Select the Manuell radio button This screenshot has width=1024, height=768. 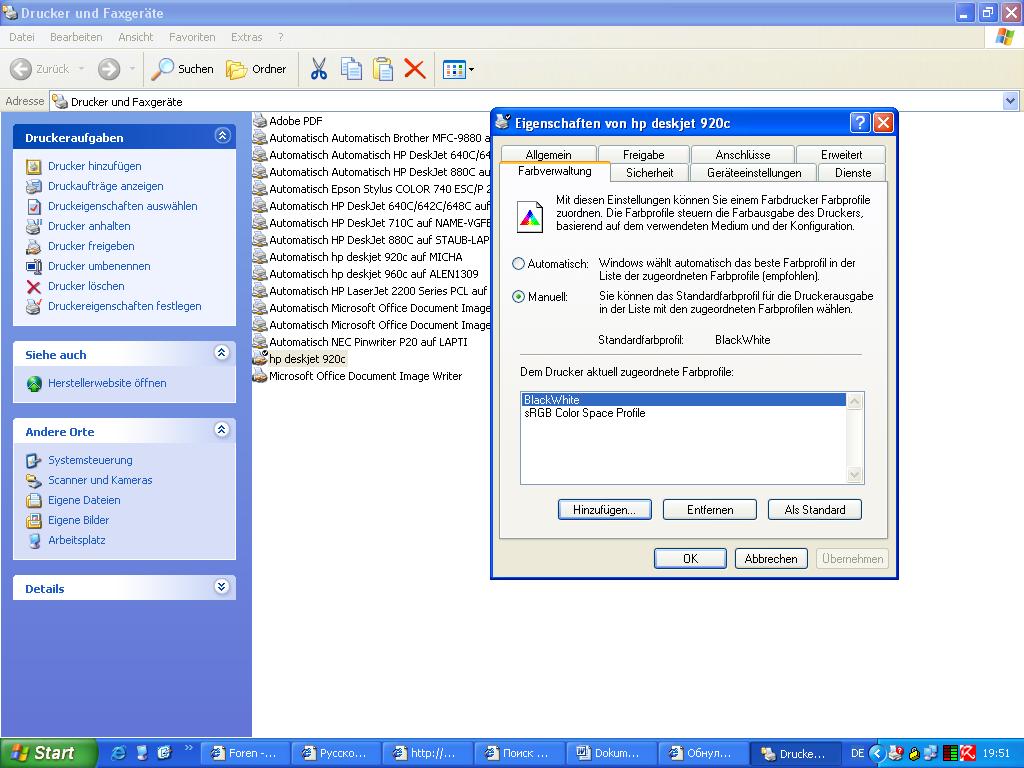[x=518, y=297]
